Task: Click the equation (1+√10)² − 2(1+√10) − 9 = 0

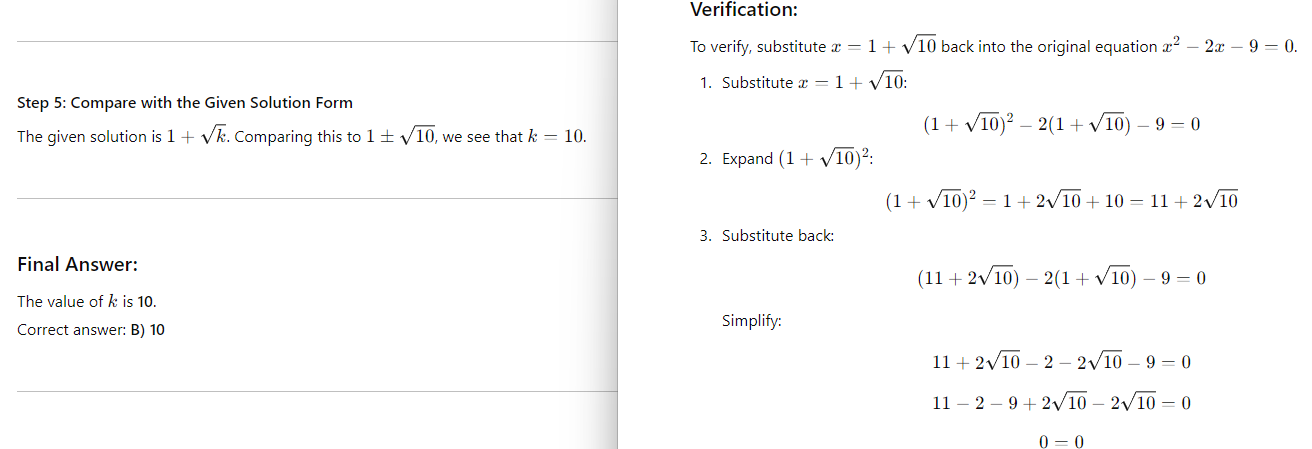Action: [x=1061, y=125]
